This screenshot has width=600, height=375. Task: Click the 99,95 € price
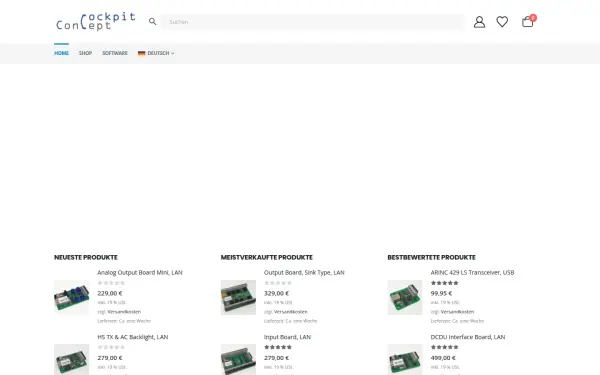441,293
